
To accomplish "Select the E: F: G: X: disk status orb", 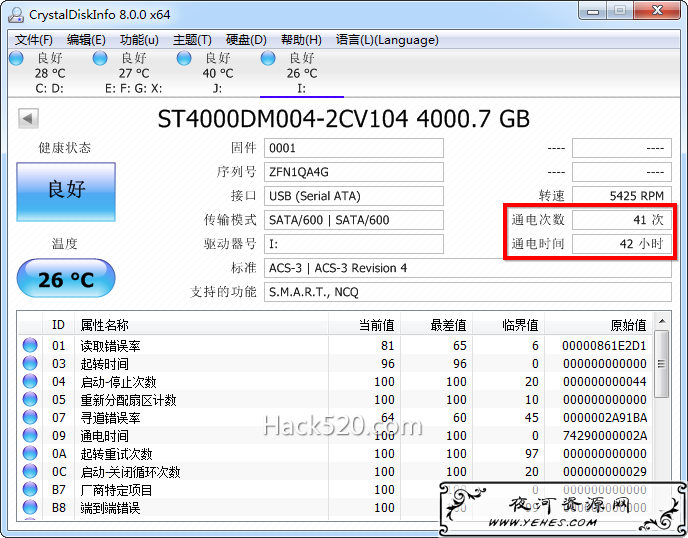I will coord(100,58).
